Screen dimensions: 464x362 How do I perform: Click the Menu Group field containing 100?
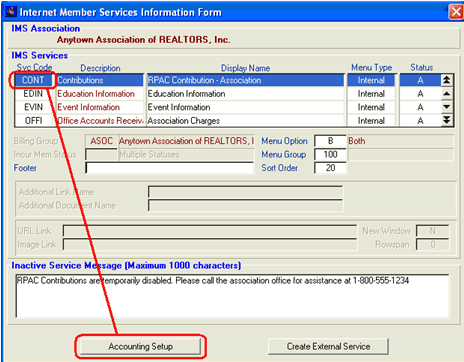click(x=330, y=154)
